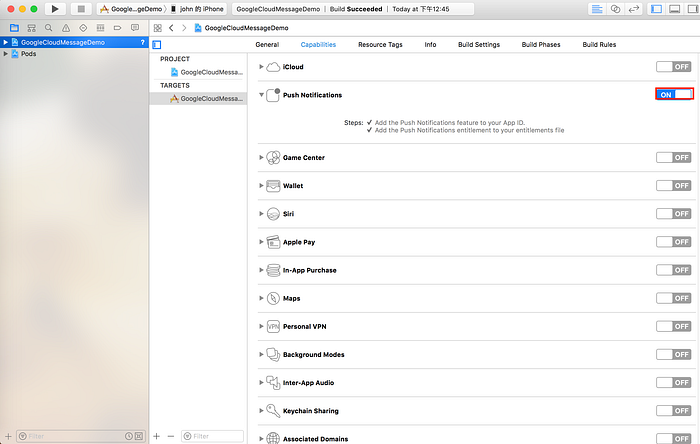Open the Resource Tags tab

click(x=380, y=45)
